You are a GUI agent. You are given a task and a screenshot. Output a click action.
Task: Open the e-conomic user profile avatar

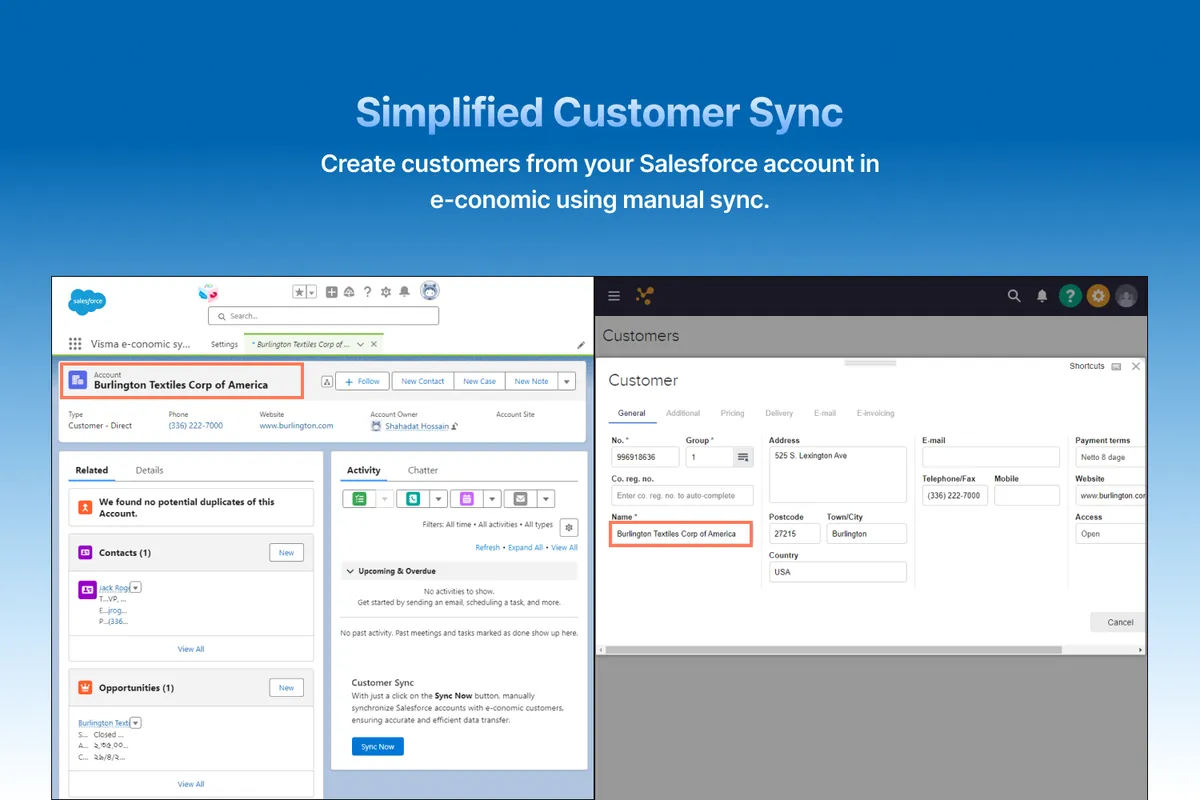(x=1127, y=296)
